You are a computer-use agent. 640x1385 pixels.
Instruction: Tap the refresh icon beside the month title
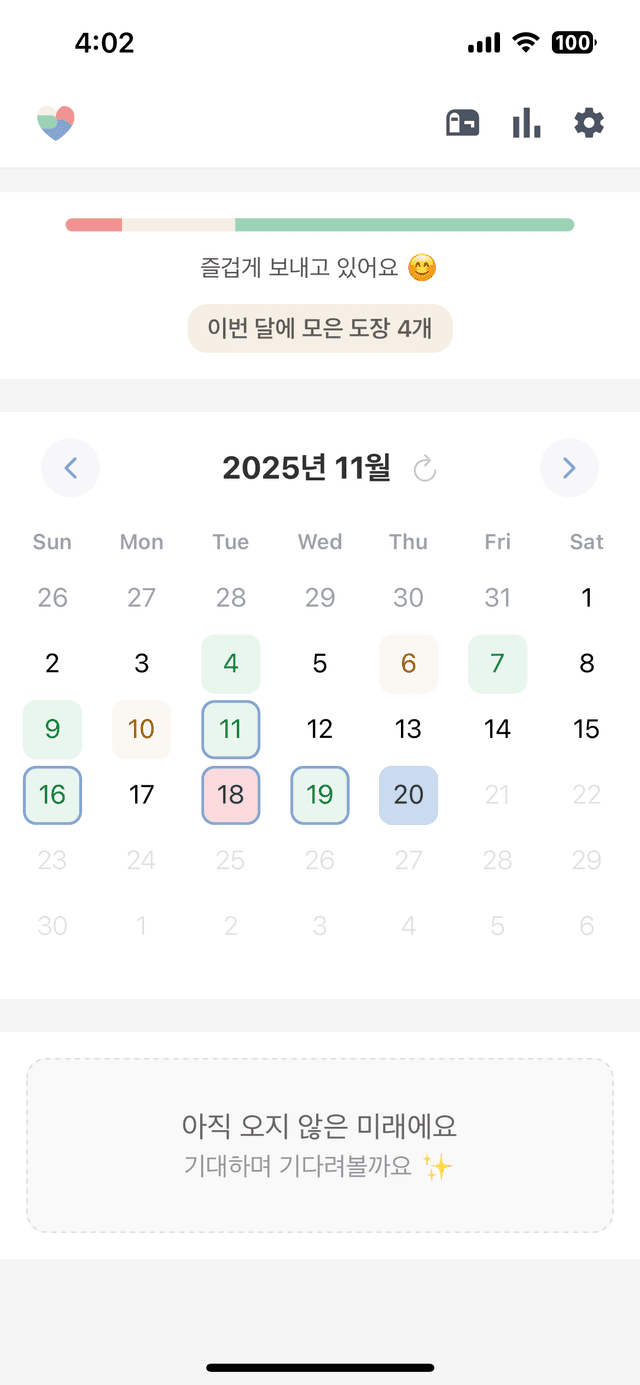click(425, 468)
